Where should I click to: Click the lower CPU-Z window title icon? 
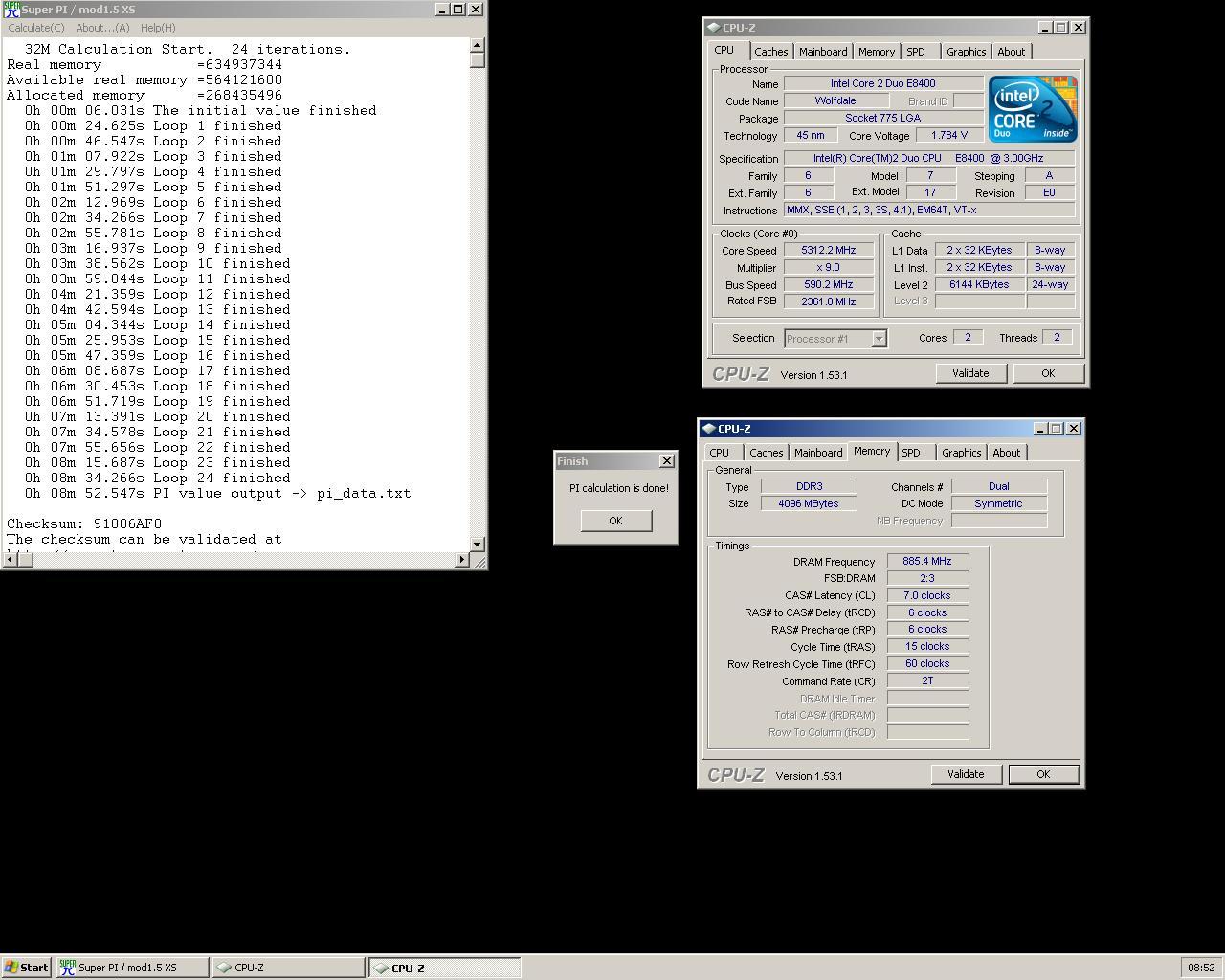(x=709, y=429)
